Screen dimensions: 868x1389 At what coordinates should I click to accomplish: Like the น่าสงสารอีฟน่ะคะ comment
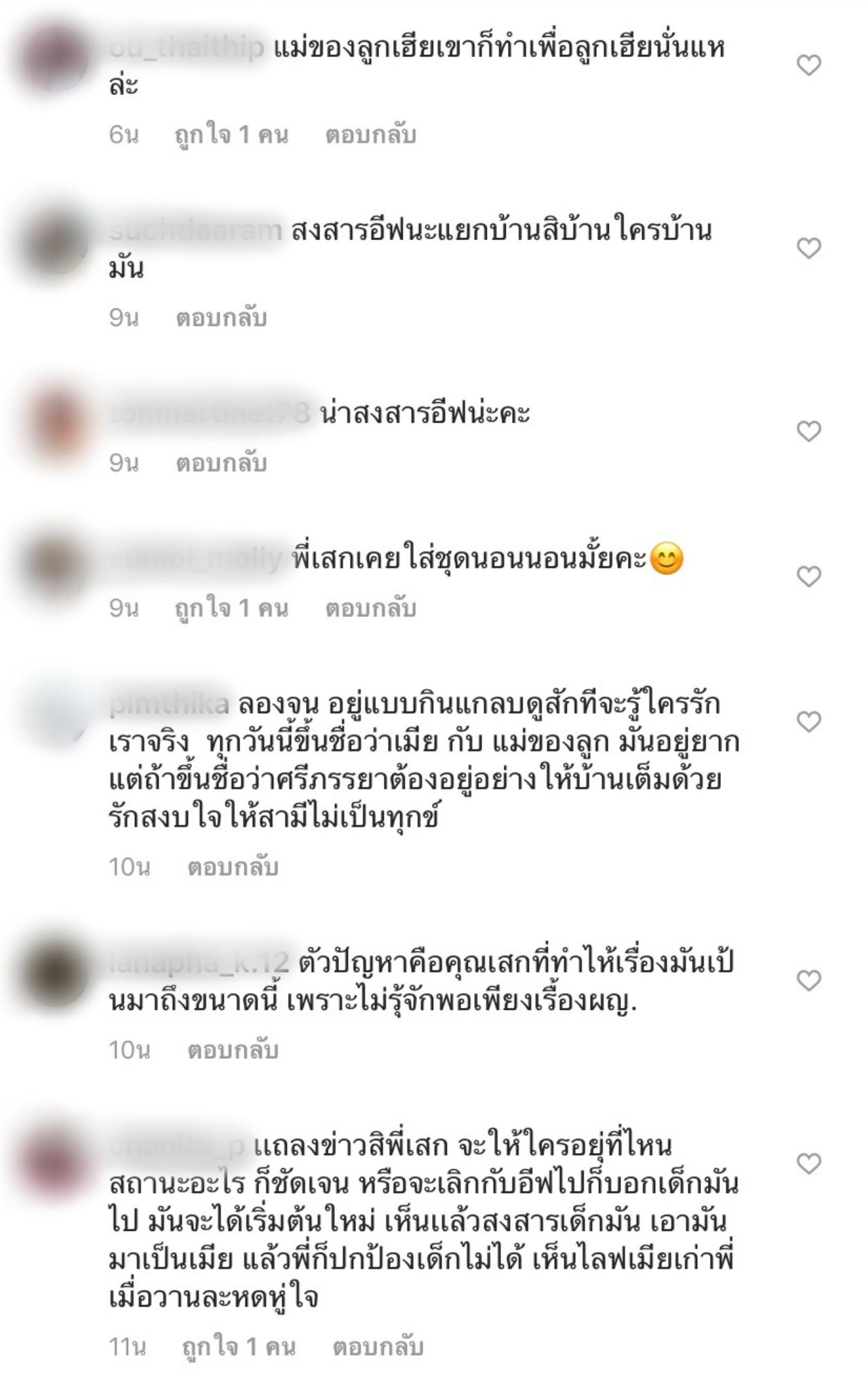808,431
